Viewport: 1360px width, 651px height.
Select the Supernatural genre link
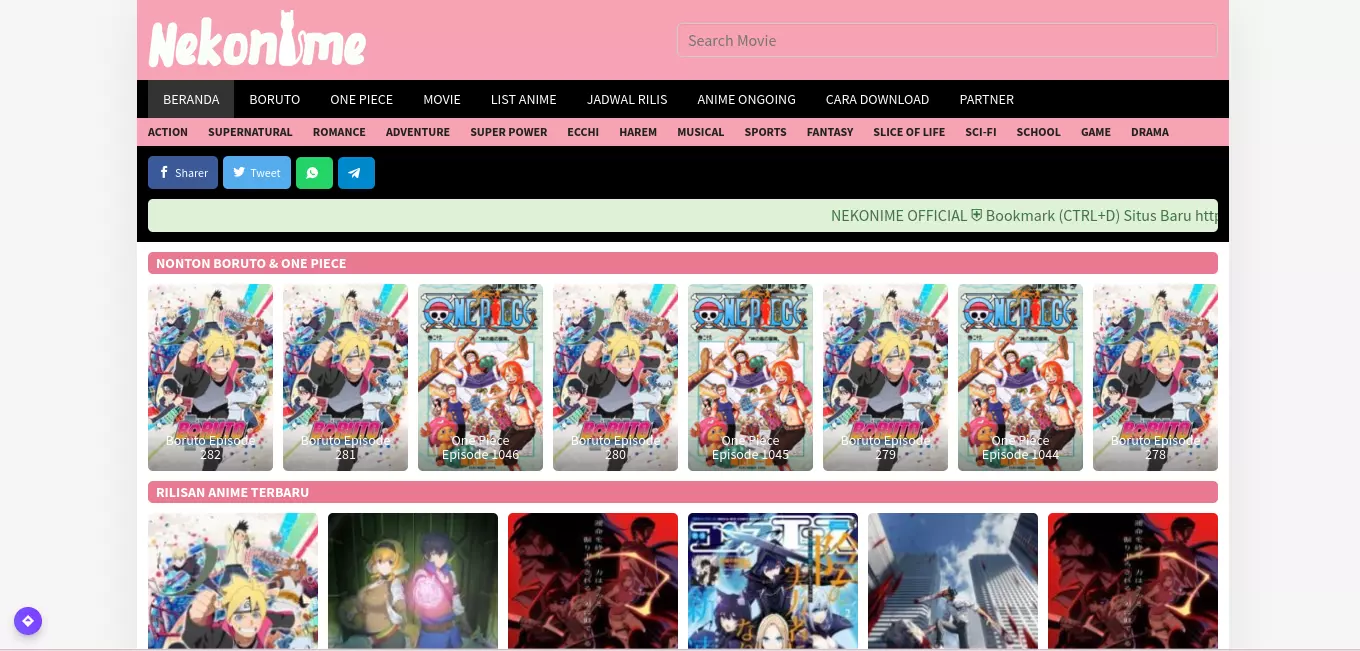point(250,132)
